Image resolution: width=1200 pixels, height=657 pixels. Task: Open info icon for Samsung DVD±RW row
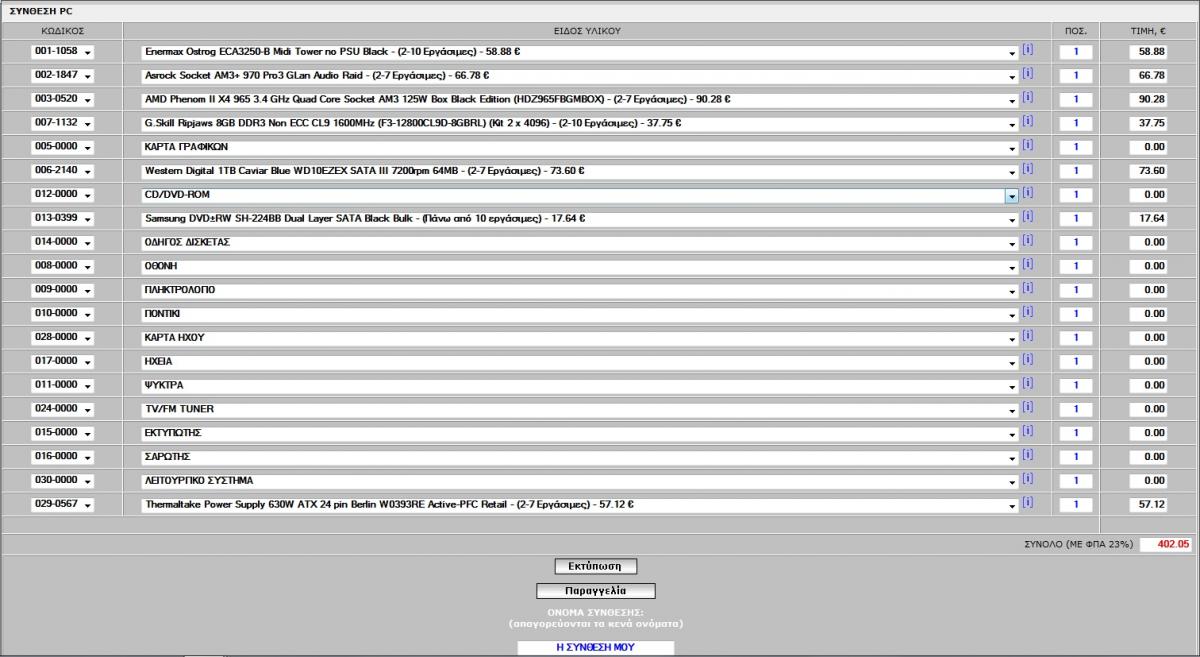pos(1028,216)
